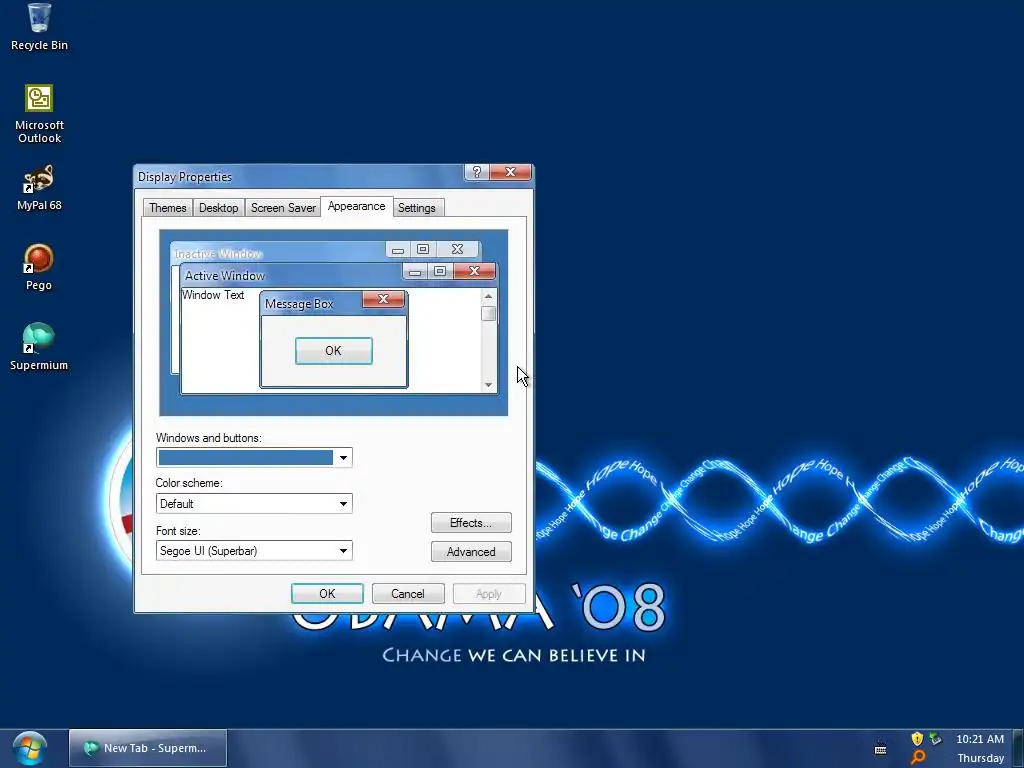Click the Inactive Window preview close icon
The width and height of the screenshot is (1024, 768).
457,249
